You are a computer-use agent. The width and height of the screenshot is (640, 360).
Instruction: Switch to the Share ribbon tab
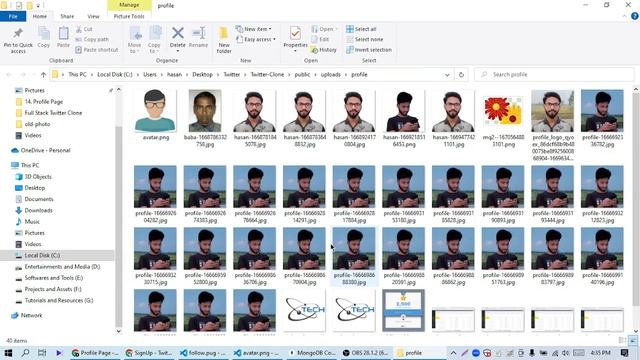coord(67,16)
